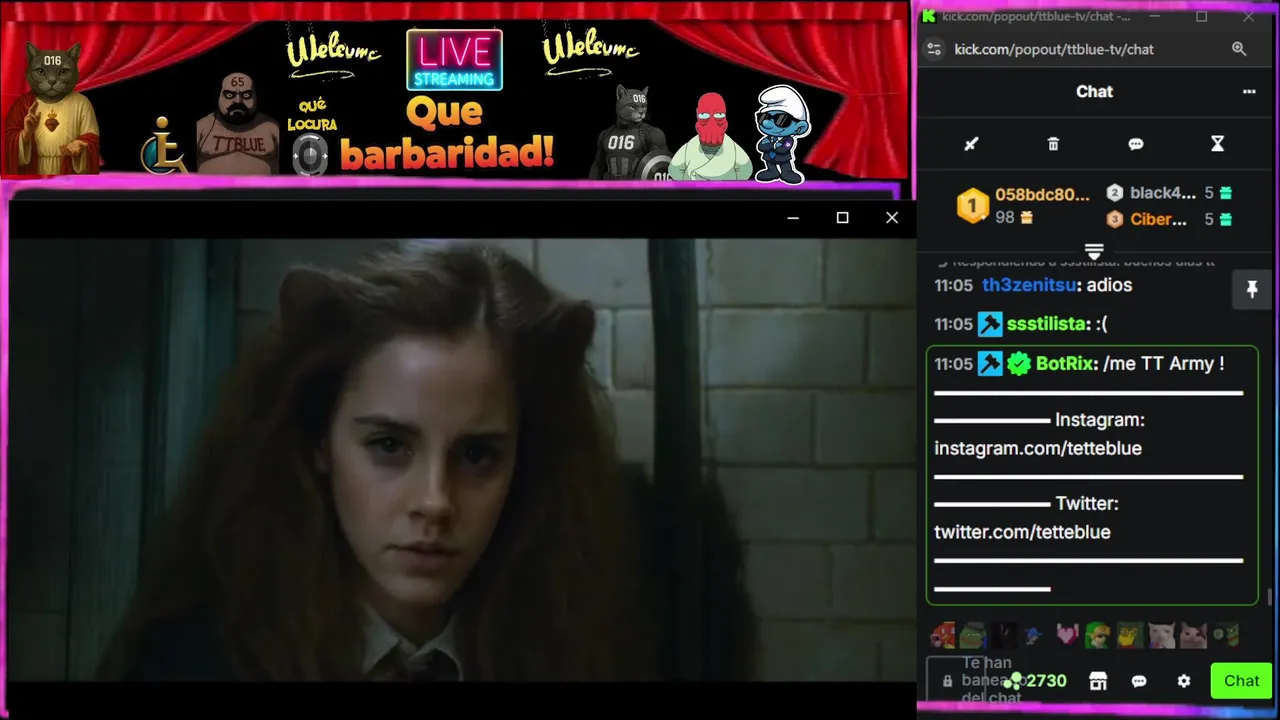
Task: Click second-place gifter black4 name
Action: 1163,193
